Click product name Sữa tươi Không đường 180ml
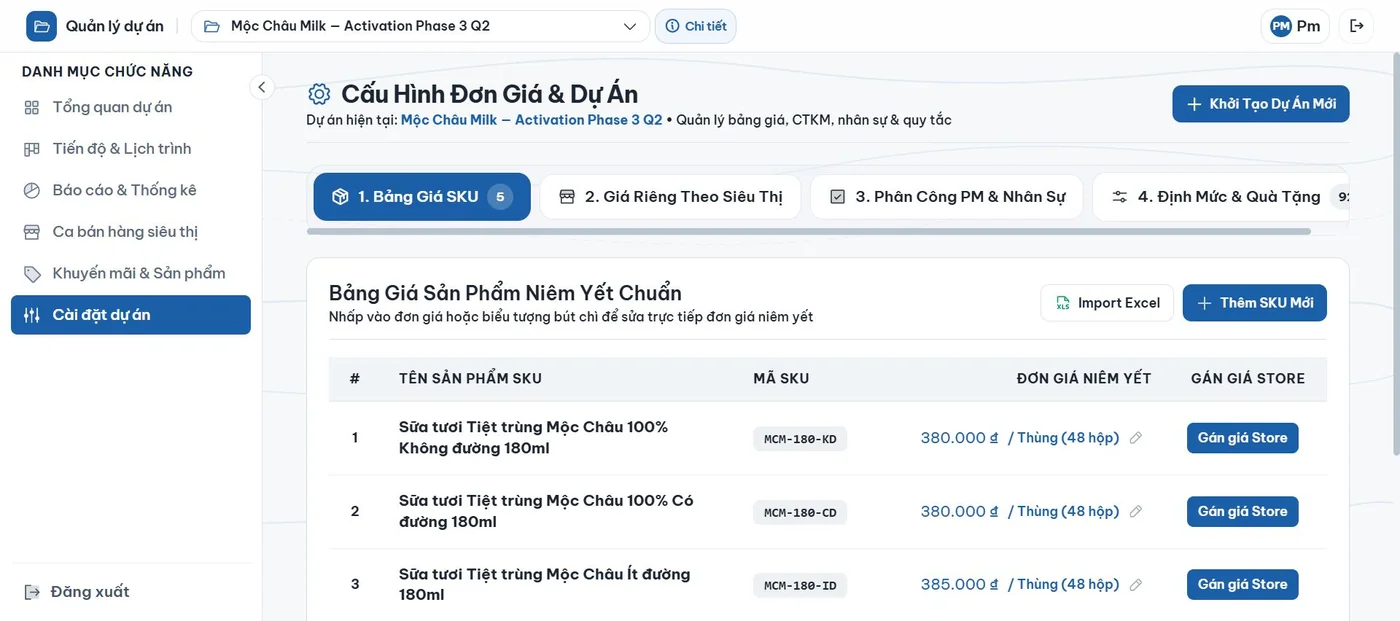The image size is (1400, 621). (x=533, y=438)
